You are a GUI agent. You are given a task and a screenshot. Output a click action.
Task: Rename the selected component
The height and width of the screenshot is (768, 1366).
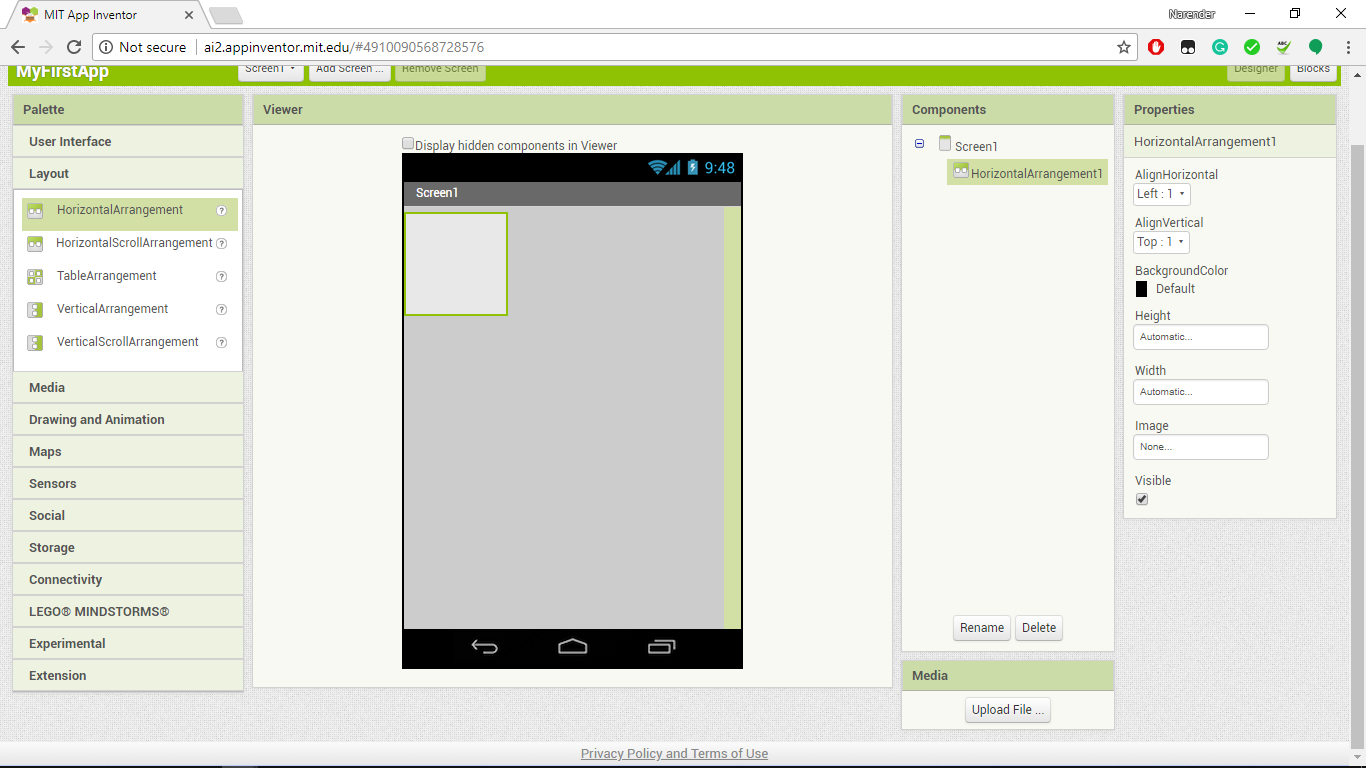982,628
